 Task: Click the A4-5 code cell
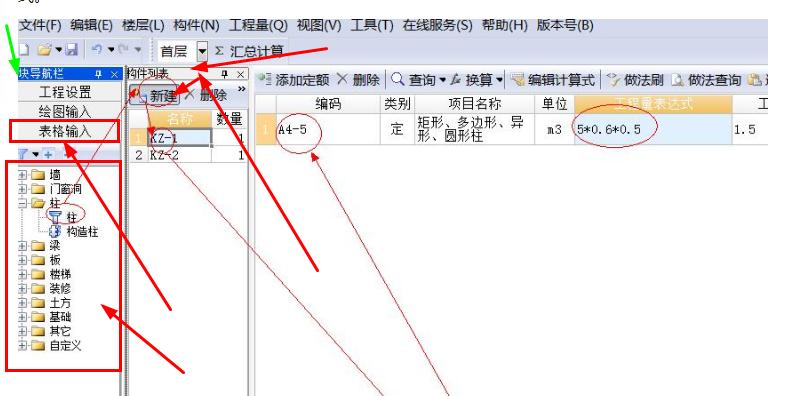(x=328, y=129)
